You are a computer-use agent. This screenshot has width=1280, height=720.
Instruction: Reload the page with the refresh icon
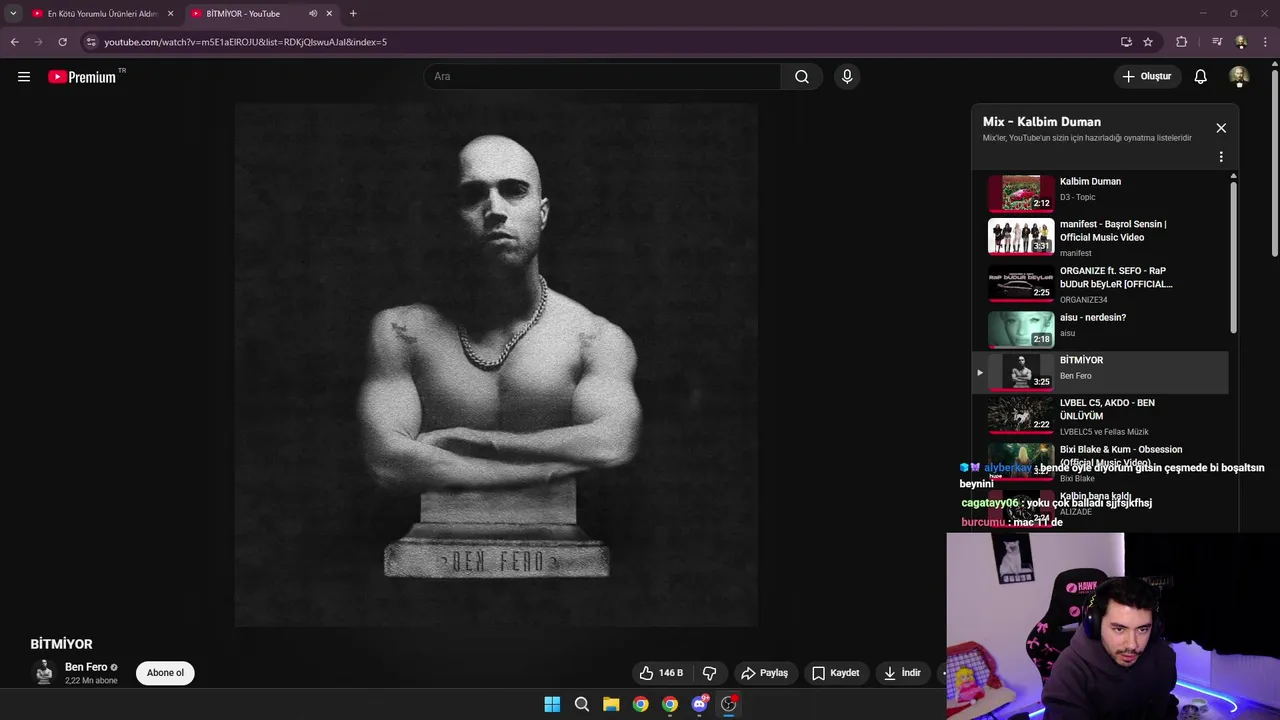click(x=62, y=42)
